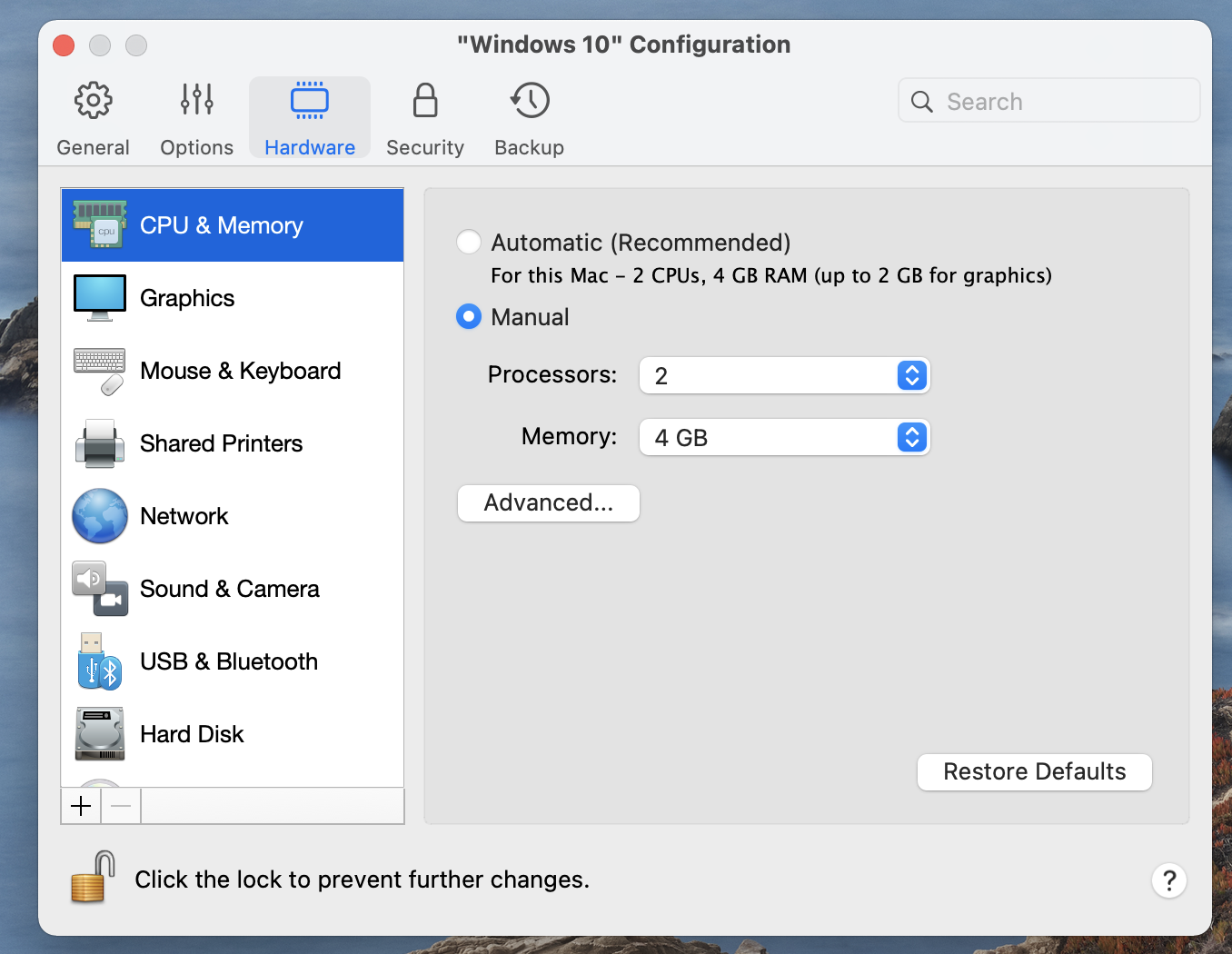Open the Options sliders icon
Screen dimensions: 1232x954
pos(196,100)
